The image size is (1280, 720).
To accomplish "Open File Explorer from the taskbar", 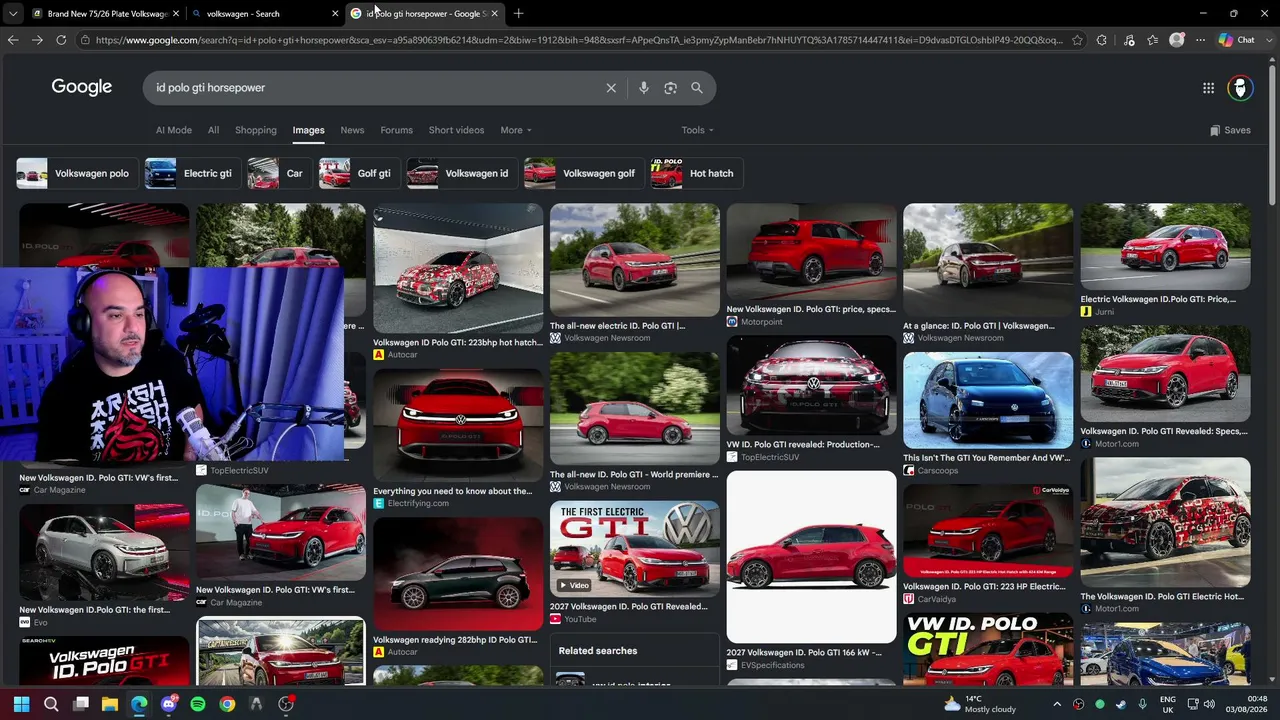I will point(110,704).
